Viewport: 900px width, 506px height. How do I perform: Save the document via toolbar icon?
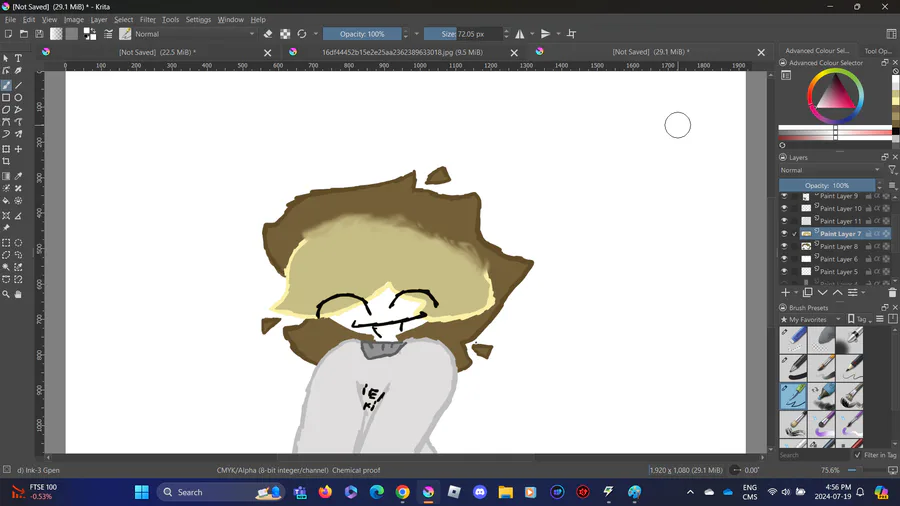[39, 34]
